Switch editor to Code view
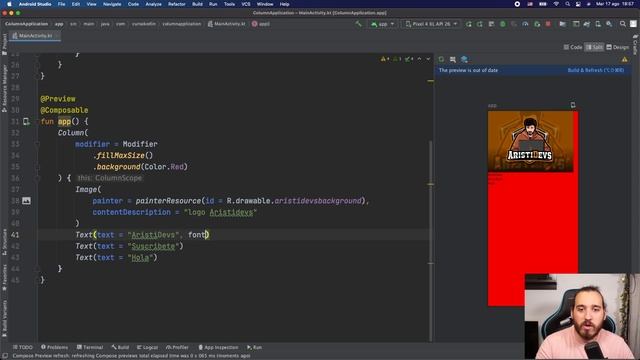The image size is (640, 360). pyautogui.click(x=573, y=47)
